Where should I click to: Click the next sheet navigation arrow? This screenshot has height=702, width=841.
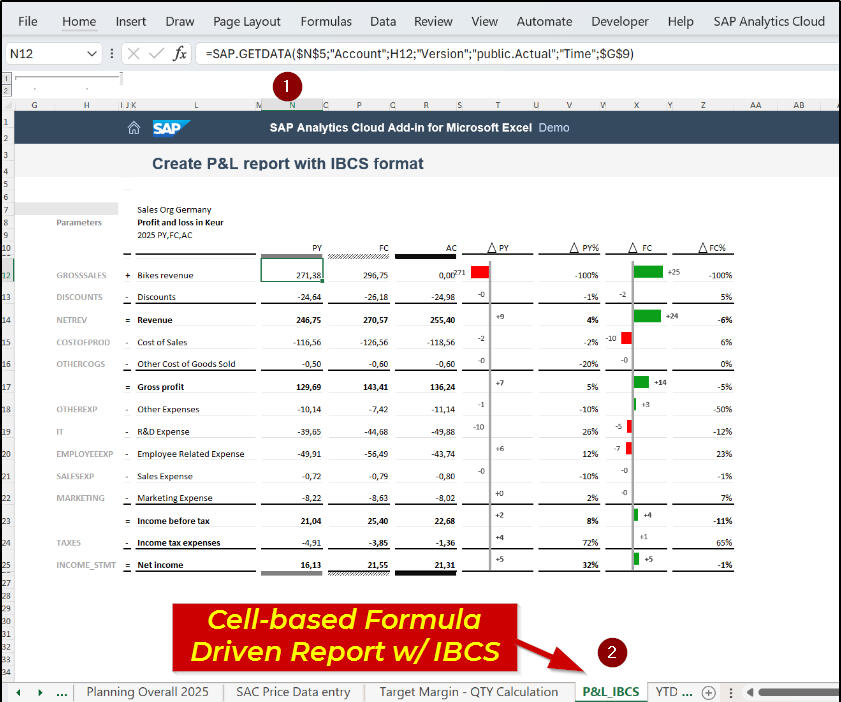tap(39, 691)
